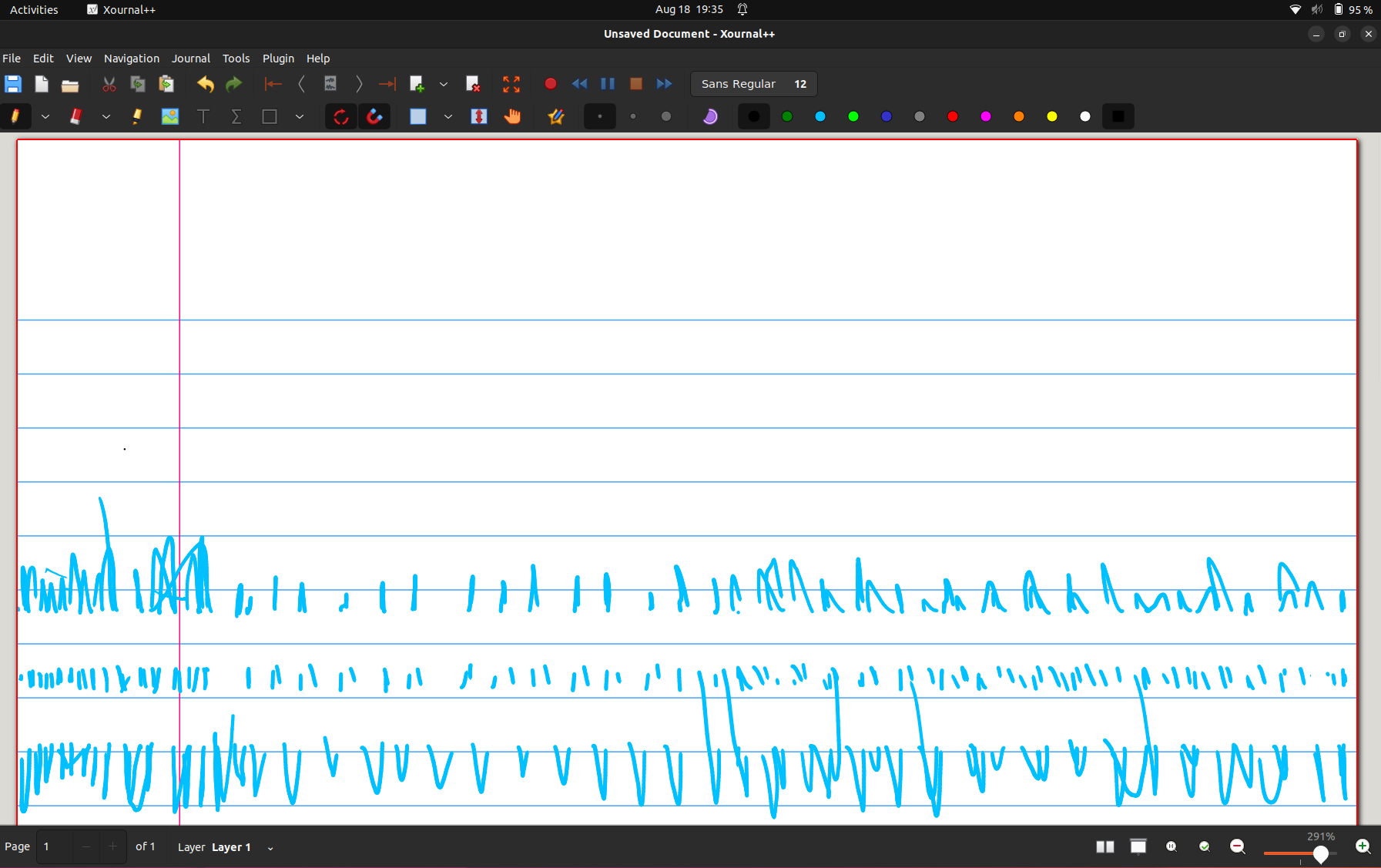Toggle snapping magnet tool
Screen dimensions: 1381x868
374,116
